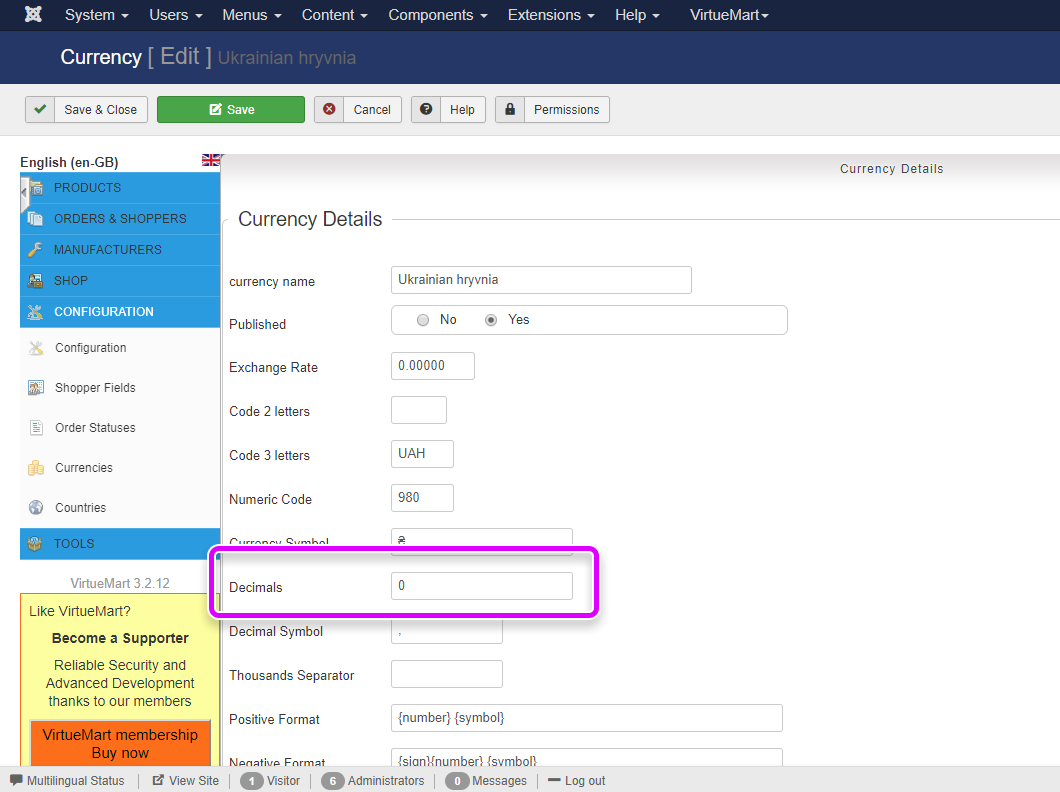The width and height of the screenshot is (1060, 792).
Task: Click the Countries globe icon
Action: tap(37, 508)
